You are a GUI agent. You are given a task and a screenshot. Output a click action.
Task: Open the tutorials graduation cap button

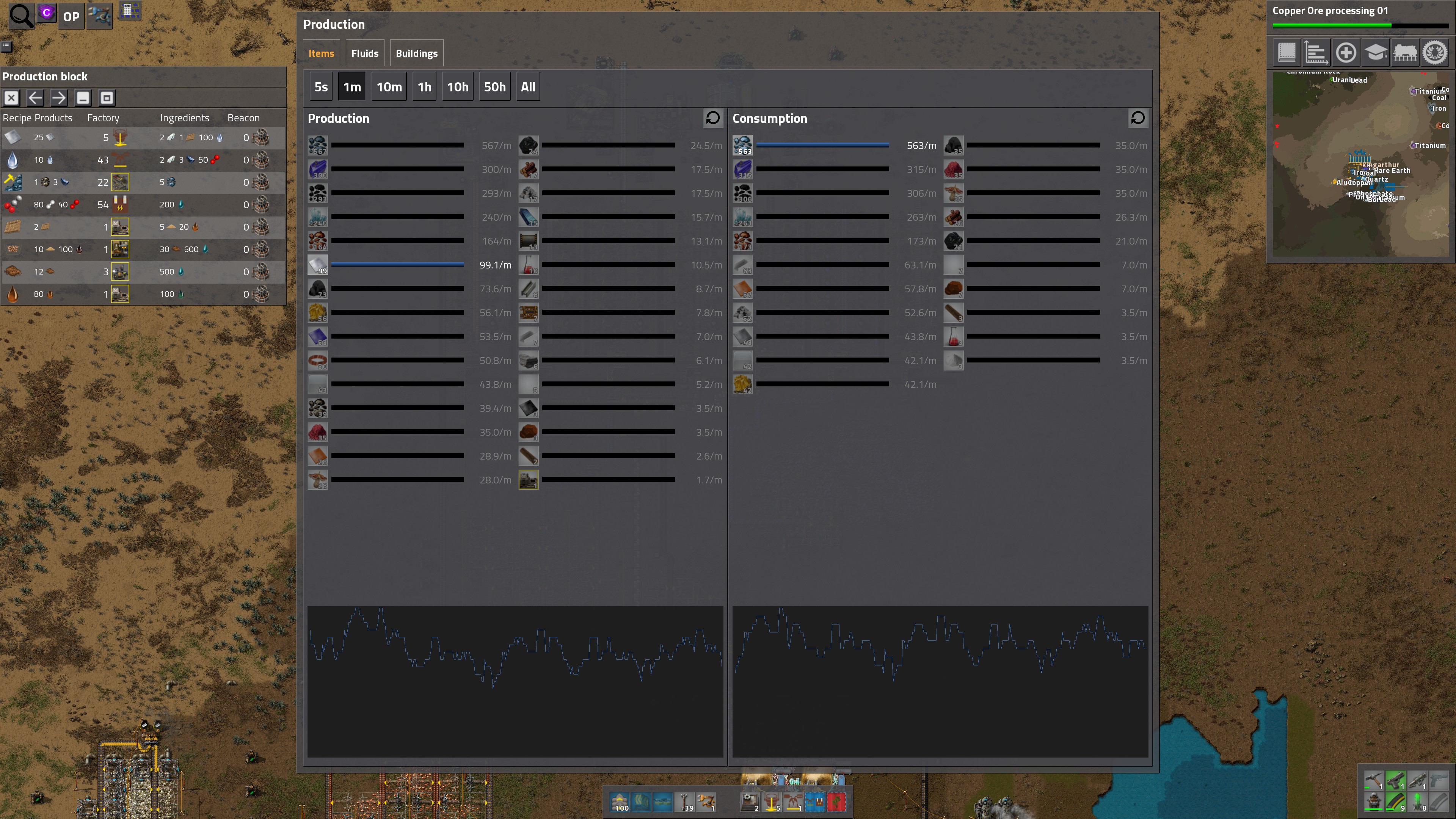1375,53
